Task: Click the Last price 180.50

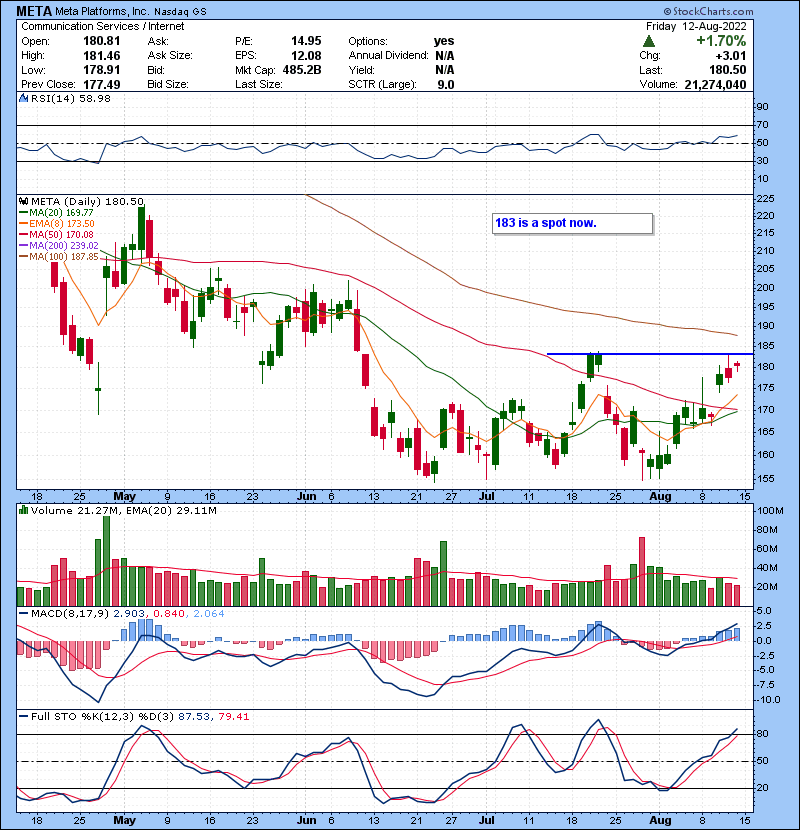Action: point(727,70)
